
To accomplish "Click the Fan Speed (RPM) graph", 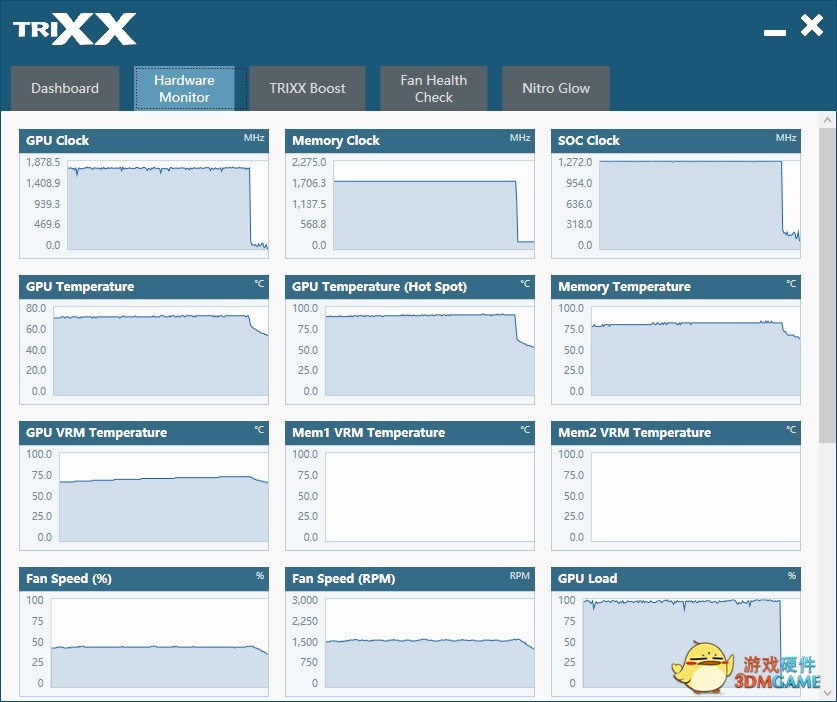I will [430, 643].
